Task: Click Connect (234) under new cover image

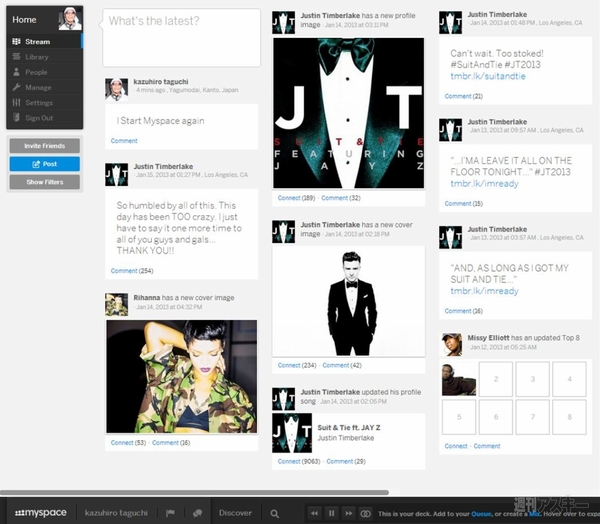Action: pyautogui.click(x=297, y=365)
